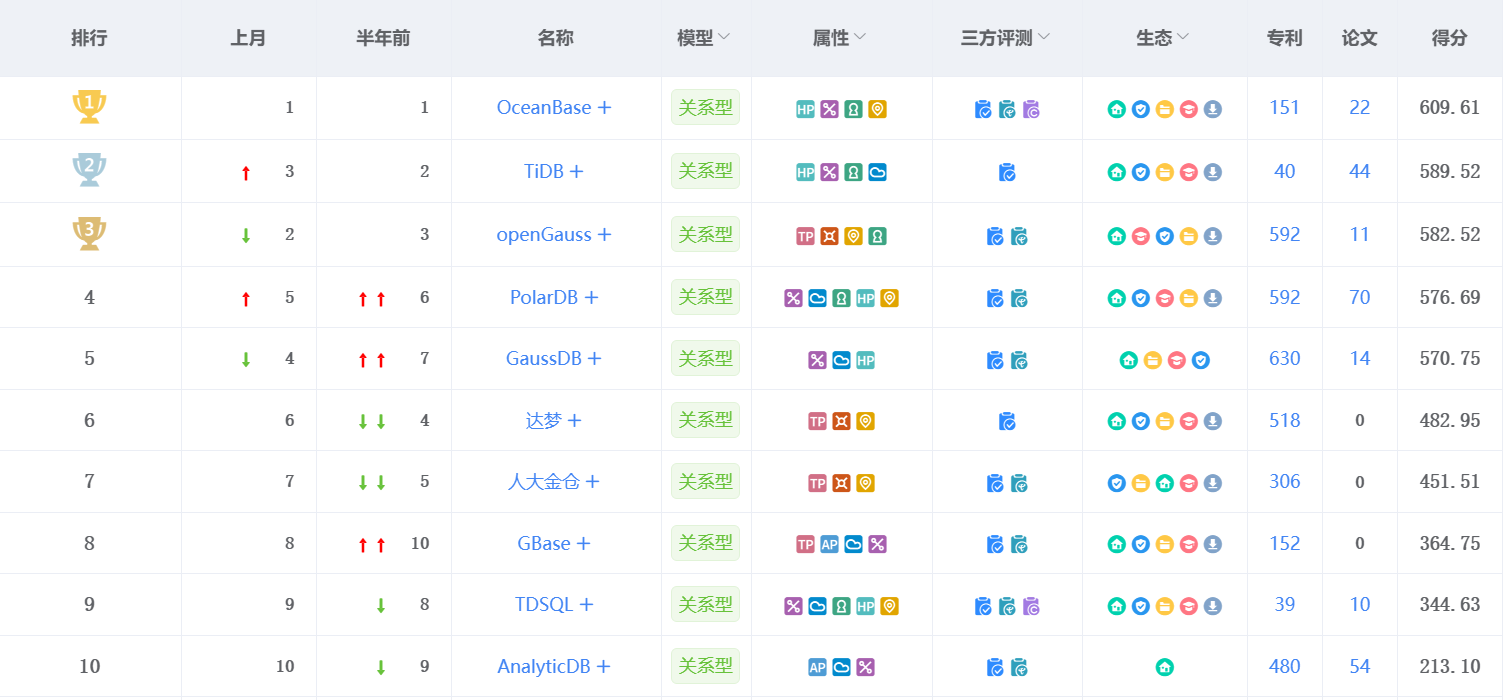The height and width of the screenshot is (700, 1507).
Task: Click the blue cloud icon in TiDB row
Action: [x=877, y=172]
